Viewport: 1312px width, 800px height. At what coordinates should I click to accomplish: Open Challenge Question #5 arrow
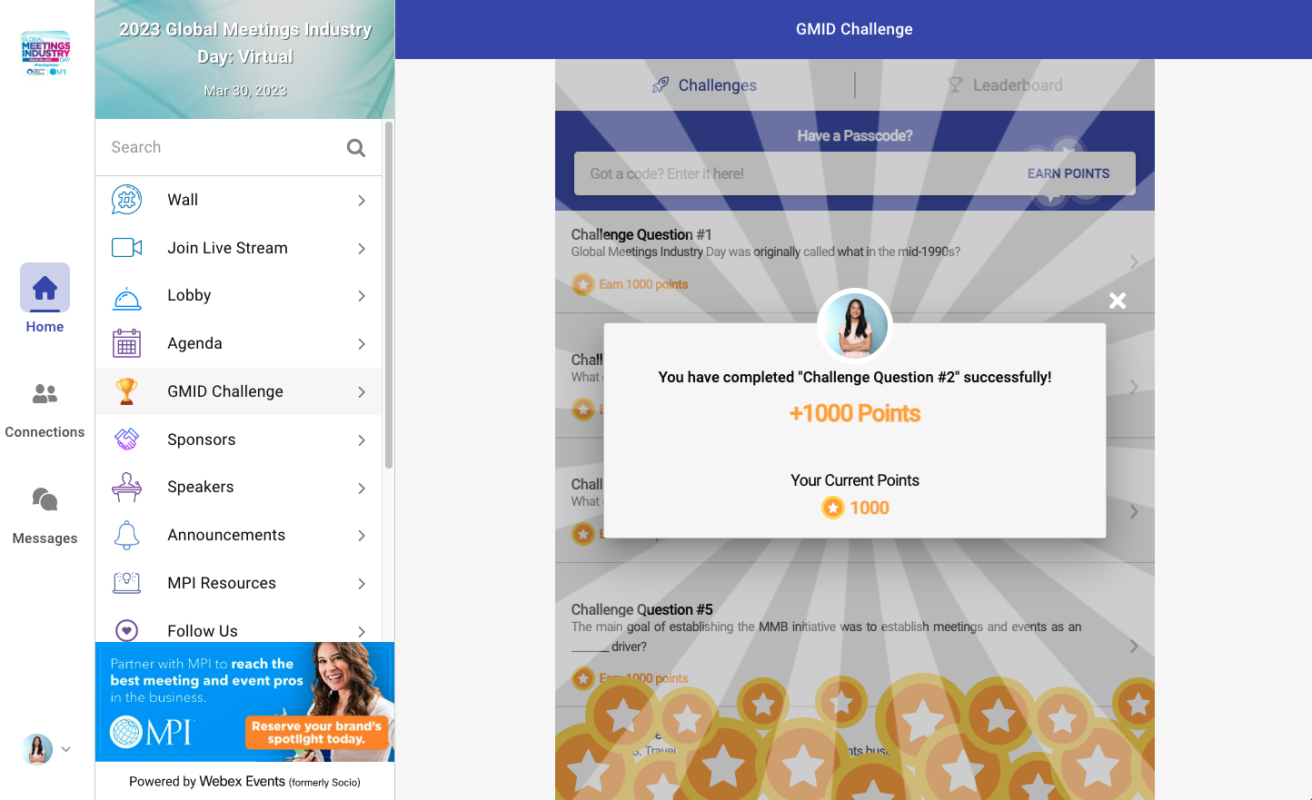tap(1134, 647)
